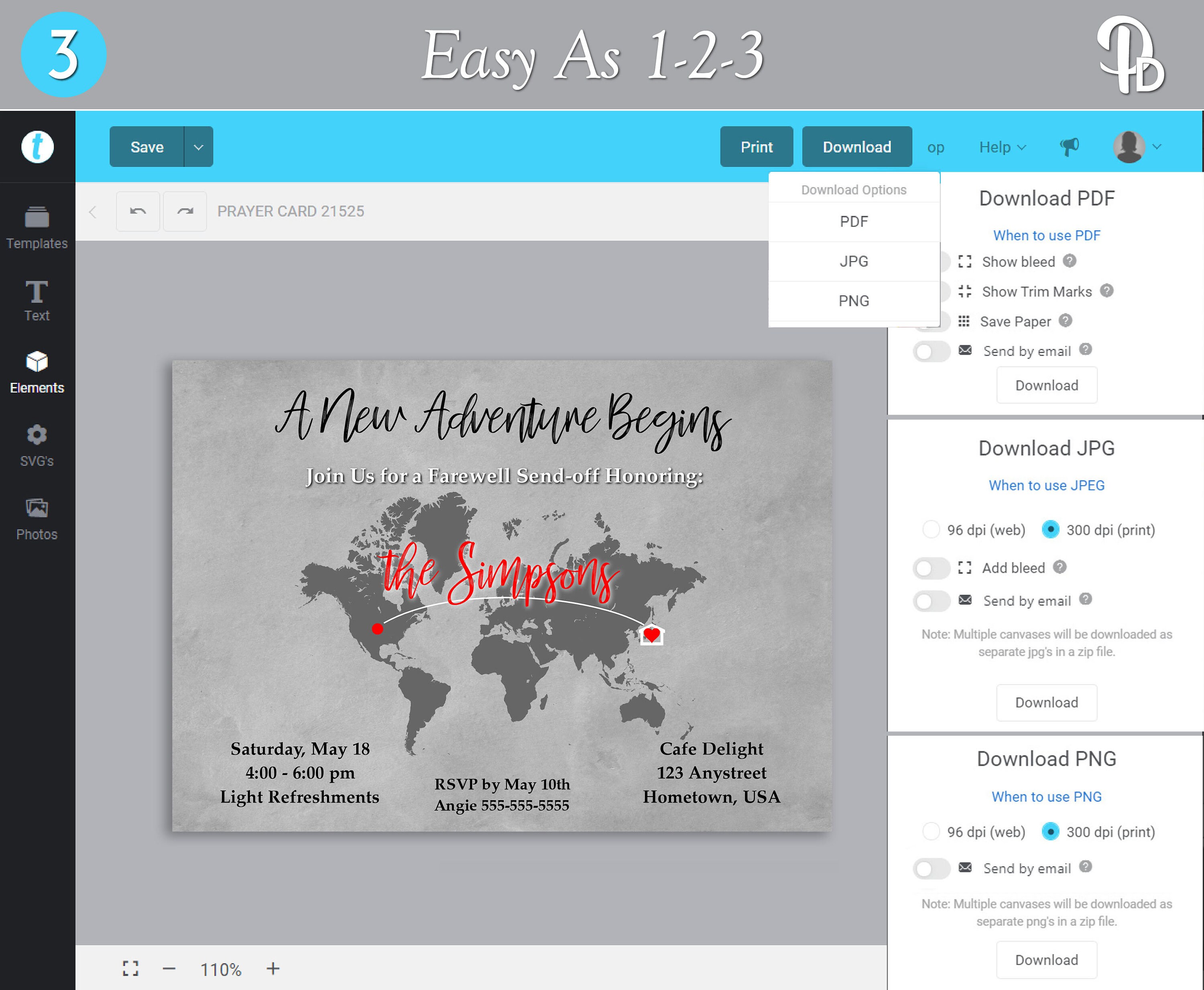
Task: Click the Print button
Action: [x=756, y=147]
